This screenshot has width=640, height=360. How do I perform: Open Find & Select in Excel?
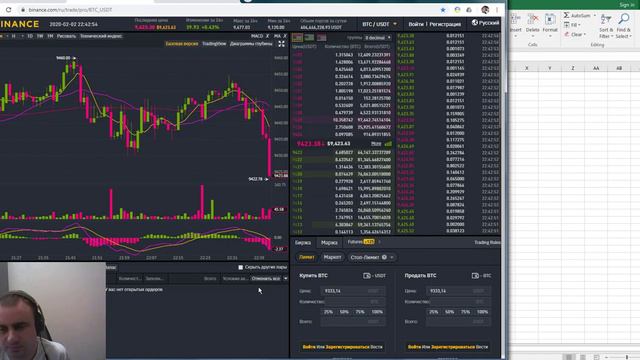point(623,26)
